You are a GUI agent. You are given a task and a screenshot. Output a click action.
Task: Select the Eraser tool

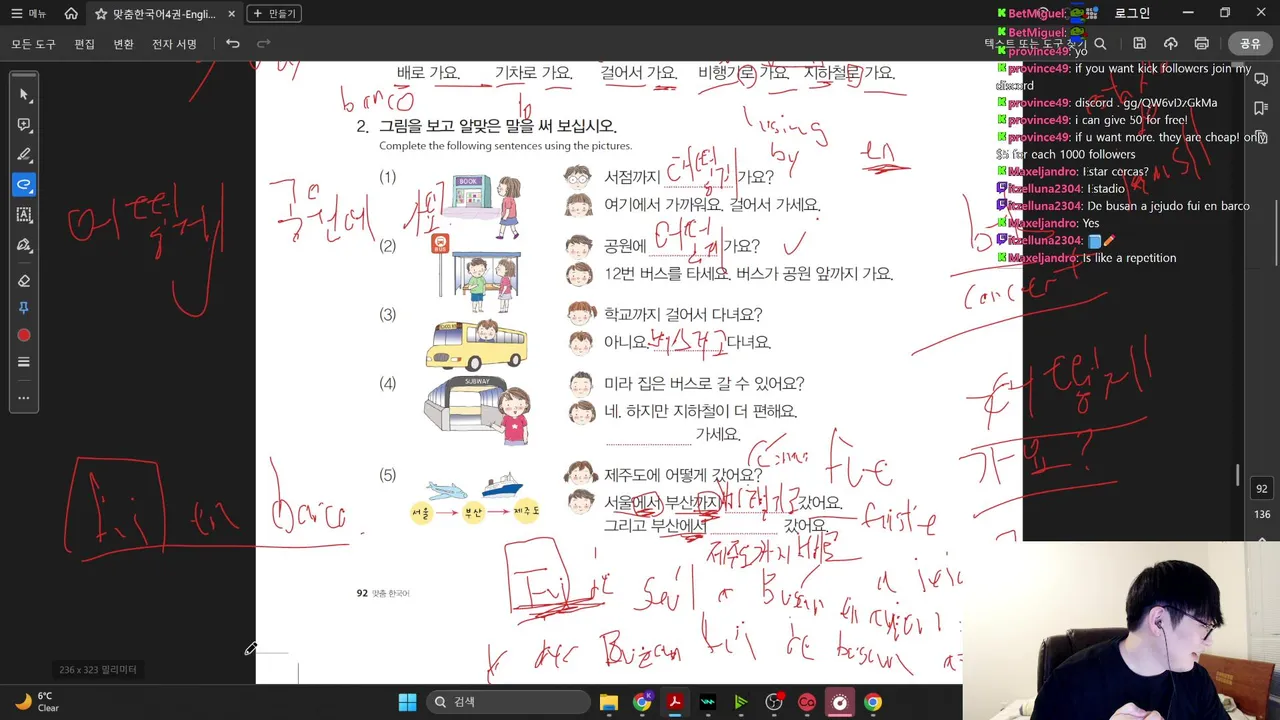24,281
